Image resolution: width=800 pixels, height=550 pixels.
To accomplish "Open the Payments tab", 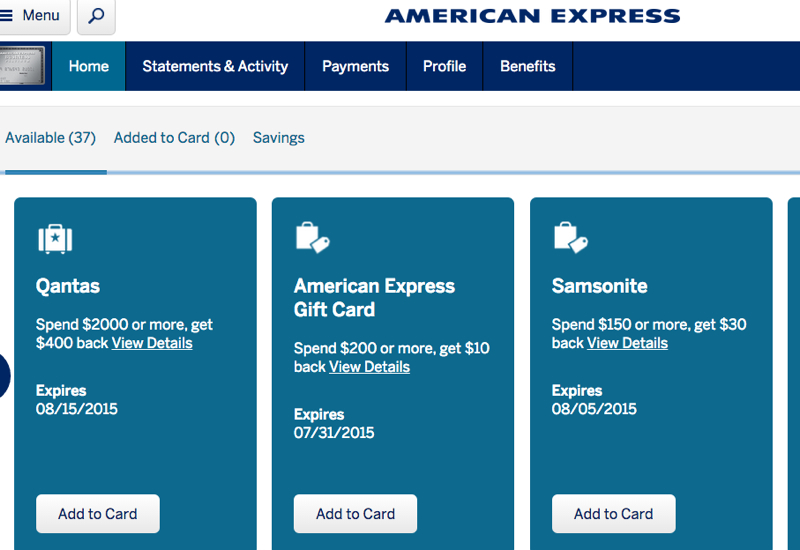I will click(x=355, y=66).
